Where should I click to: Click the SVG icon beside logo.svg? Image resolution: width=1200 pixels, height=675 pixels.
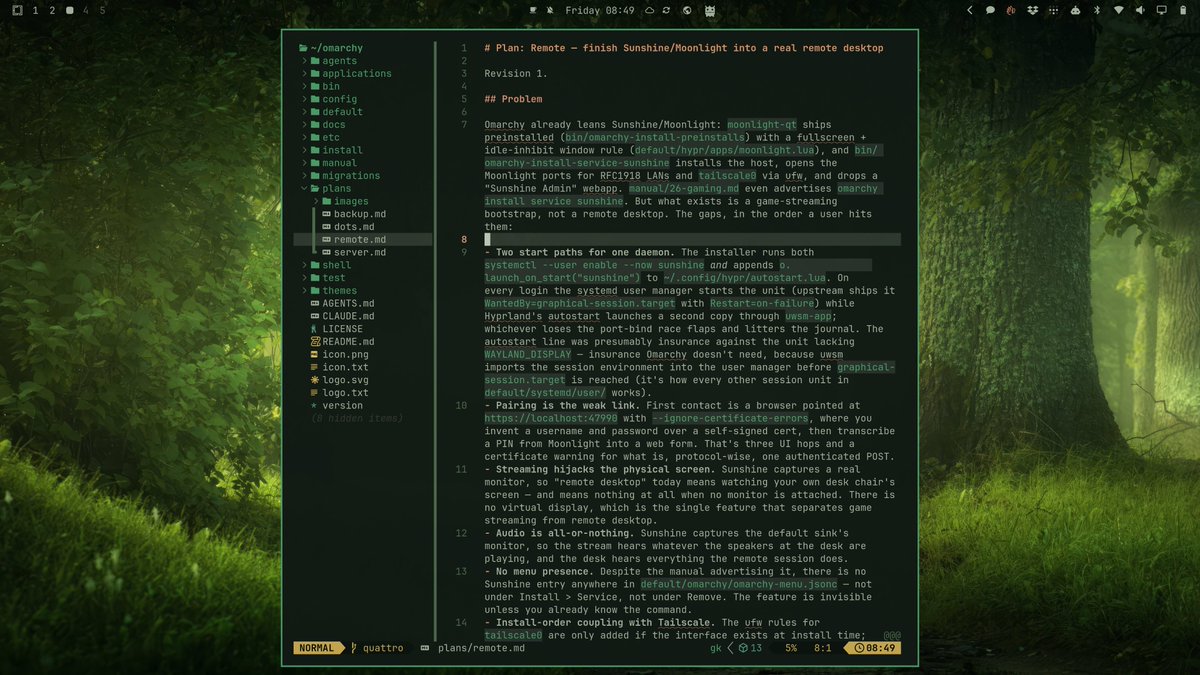(314, 380)
